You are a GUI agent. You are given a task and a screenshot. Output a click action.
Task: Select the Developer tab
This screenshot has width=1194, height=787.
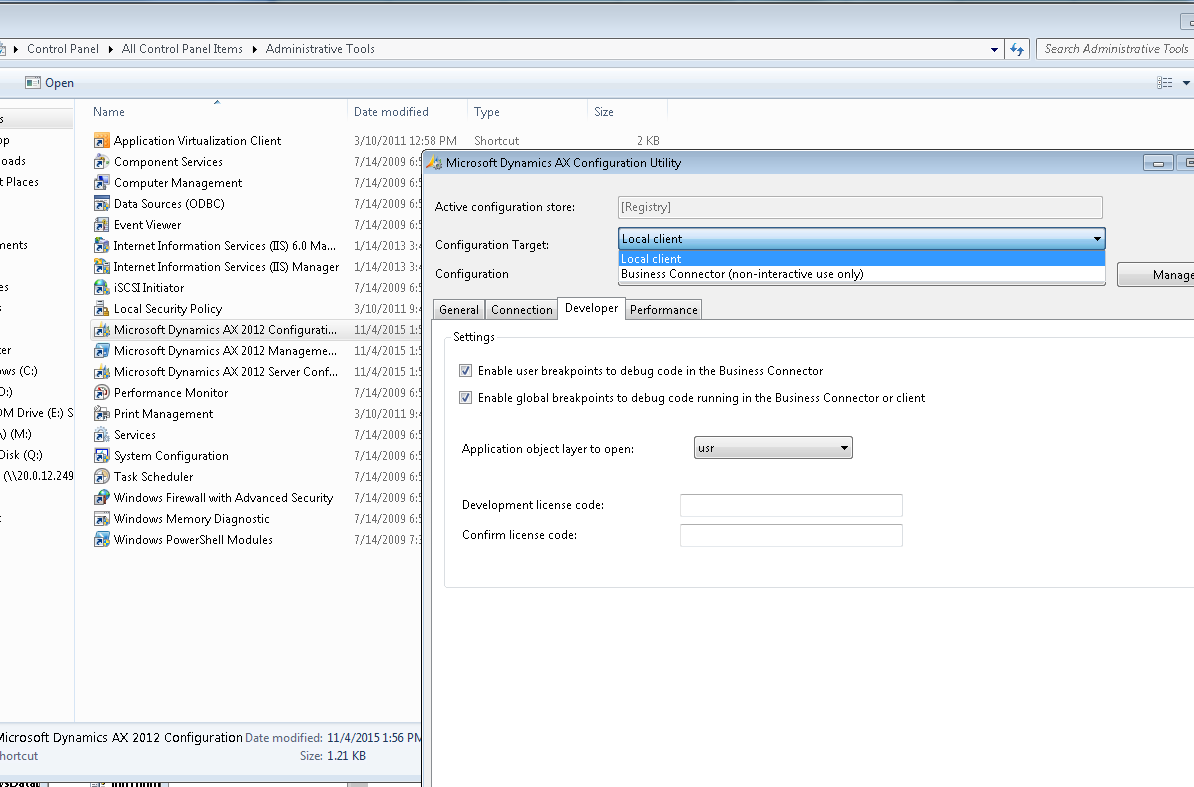(x=592, y=308)
